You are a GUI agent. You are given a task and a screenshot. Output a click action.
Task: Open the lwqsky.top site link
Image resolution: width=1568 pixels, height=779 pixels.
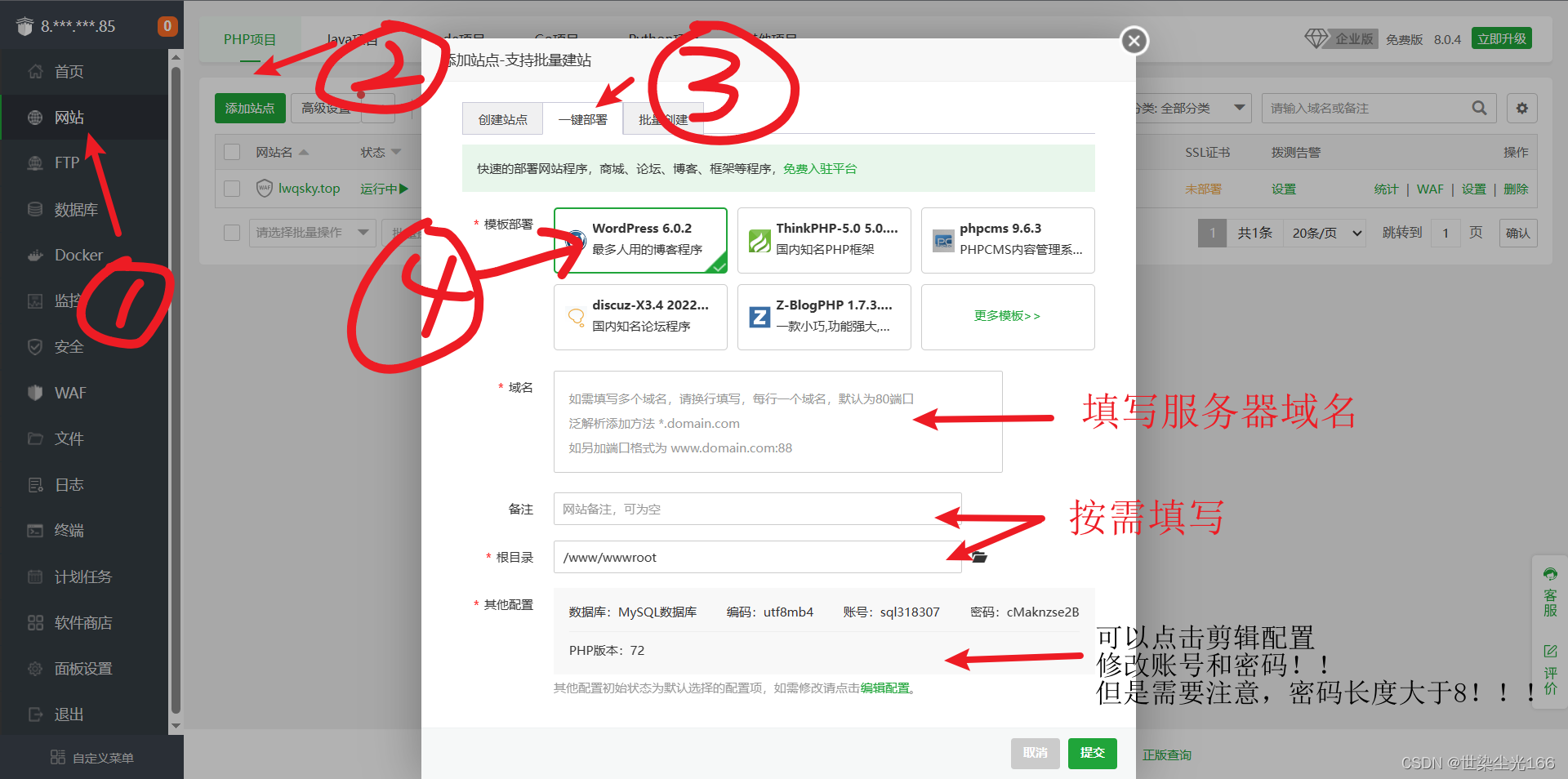309,189
